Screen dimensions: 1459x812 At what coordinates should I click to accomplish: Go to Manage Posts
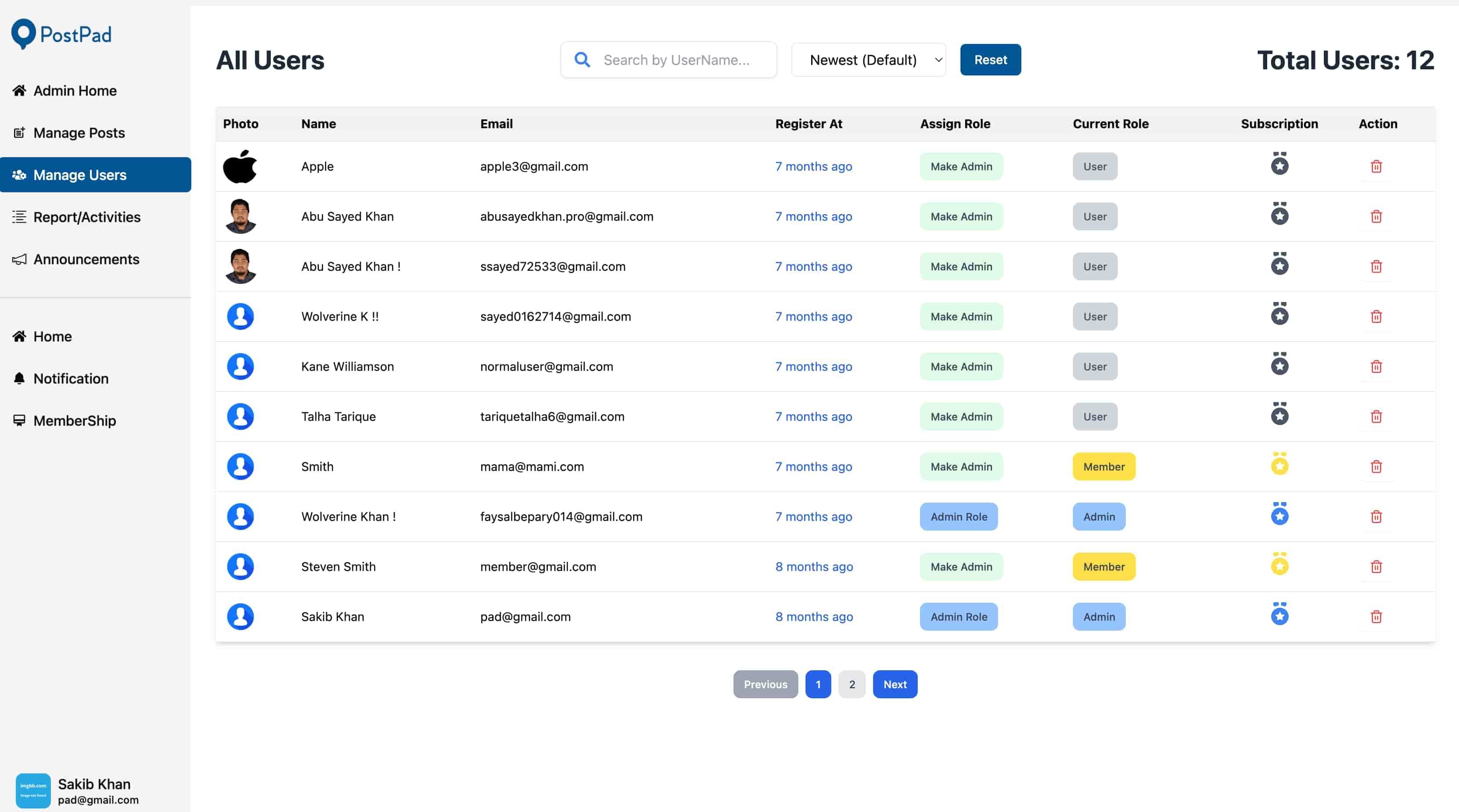(x=95, y=133)
